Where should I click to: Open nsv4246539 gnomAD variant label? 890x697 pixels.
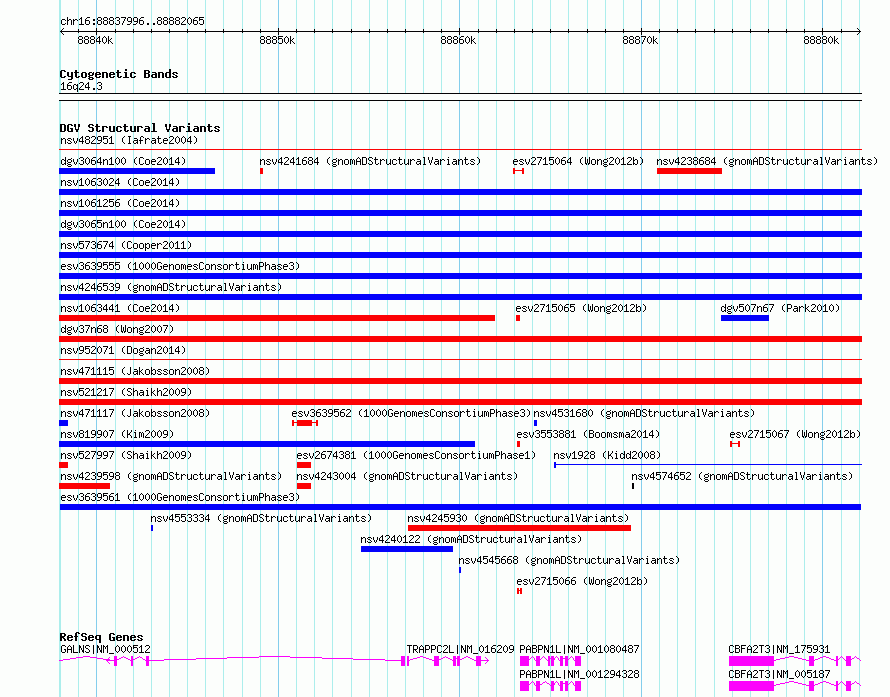click(171, 287)
